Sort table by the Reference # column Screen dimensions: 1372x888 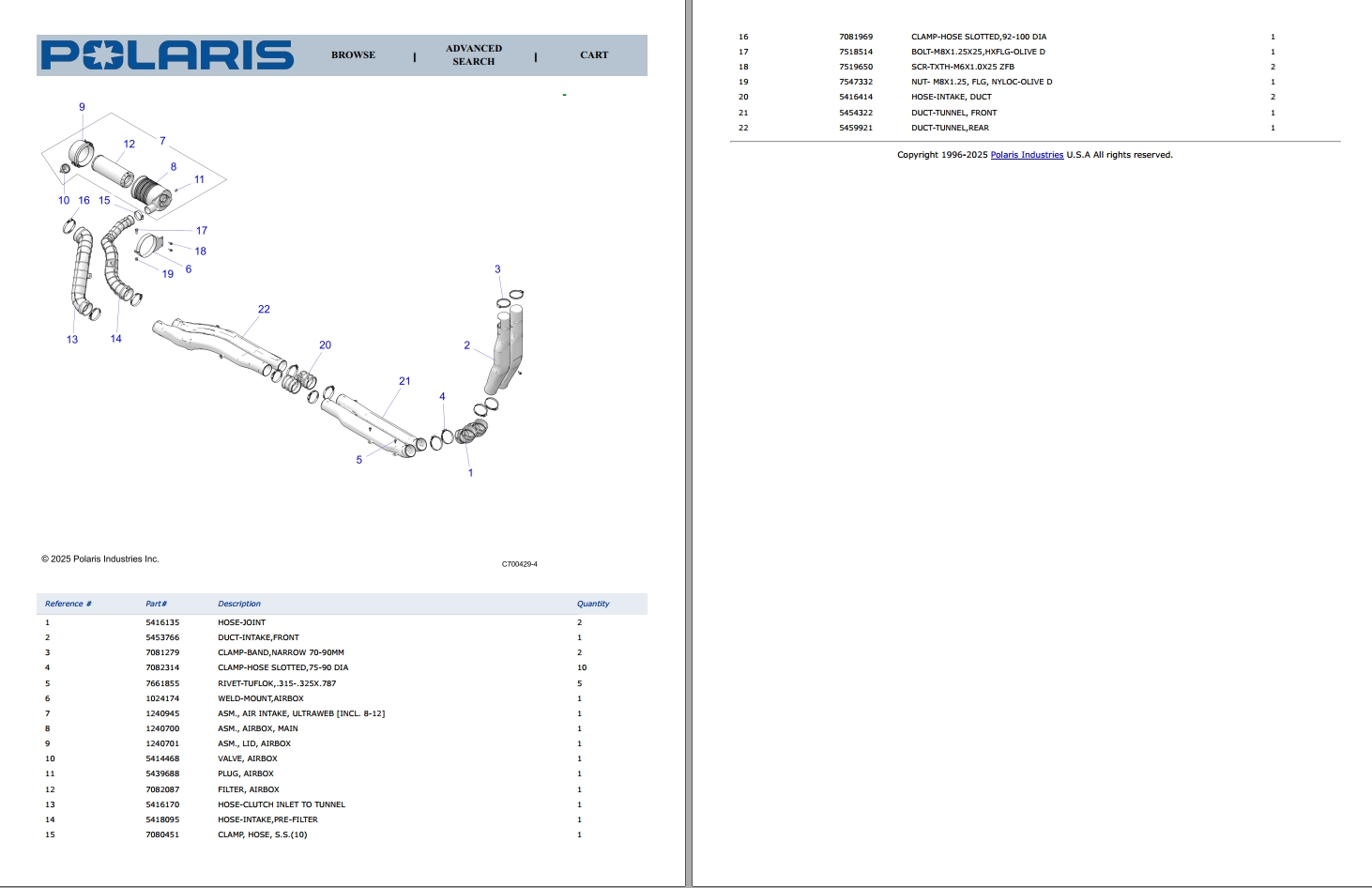tap(69, 604)
